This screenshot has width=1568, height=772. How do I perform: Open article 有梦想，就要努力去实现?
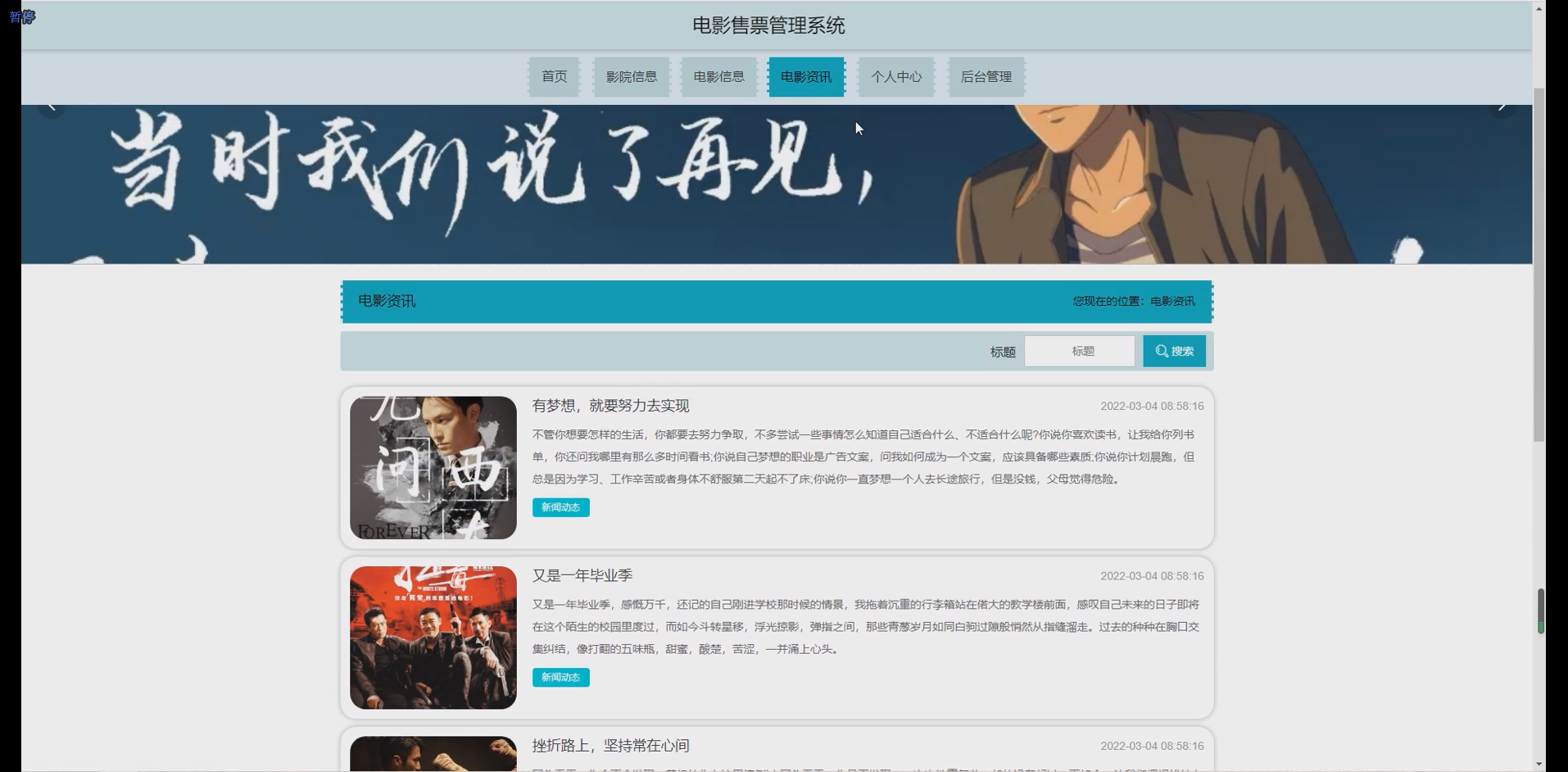tap(610, 406)
